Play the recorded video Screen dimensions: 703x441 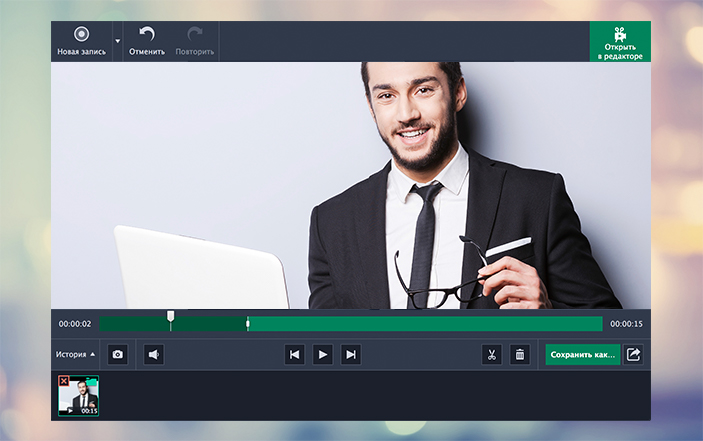click(x=322, y=354)
